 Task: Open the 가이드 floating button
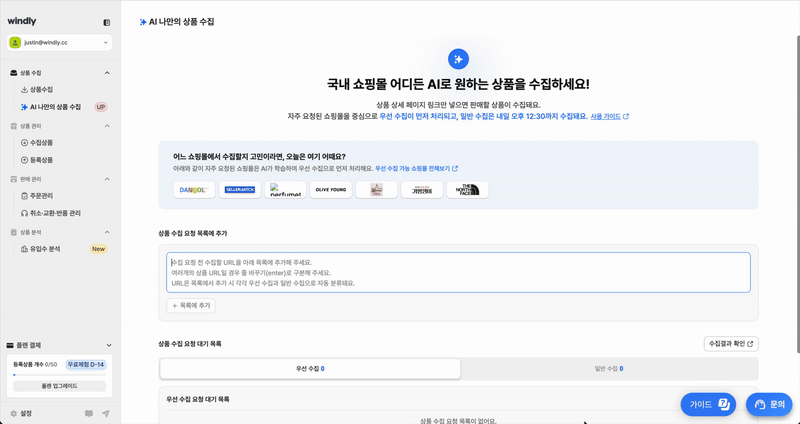pyautogui.click(x=708, y=405)
